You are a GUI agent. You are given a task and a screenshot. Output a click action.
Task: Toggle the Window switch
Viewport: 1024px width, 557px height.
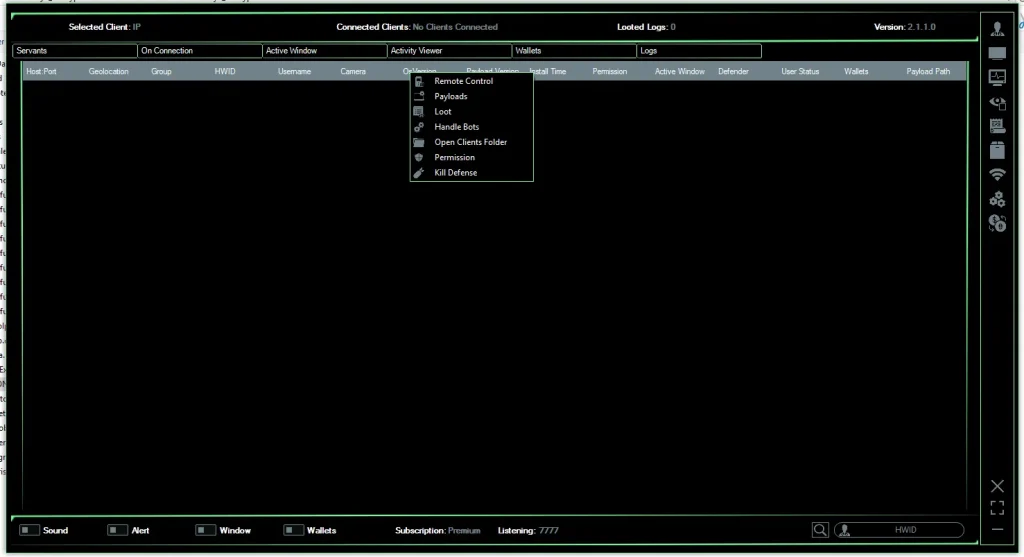205,530
